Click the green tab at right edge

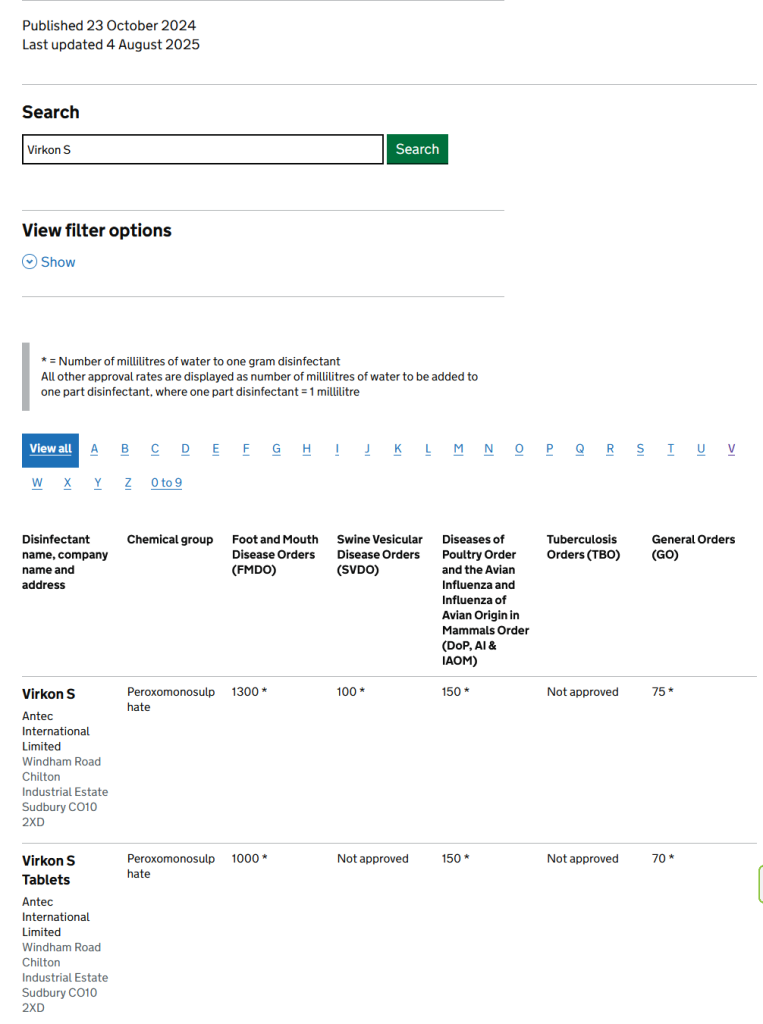pos(759,885)
